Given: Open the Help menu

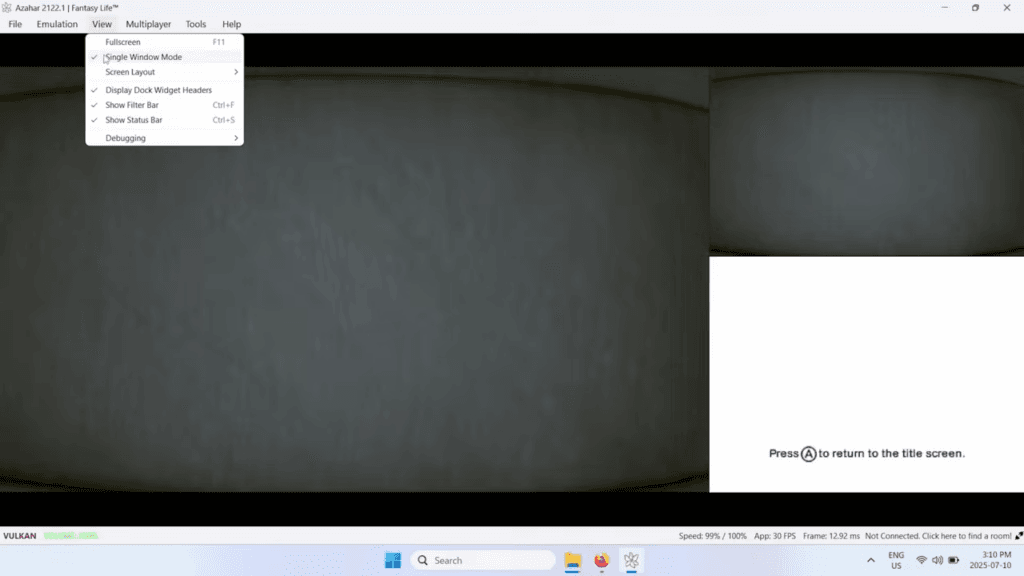Looking at the screenshot, I should click(x=231, y=24).
